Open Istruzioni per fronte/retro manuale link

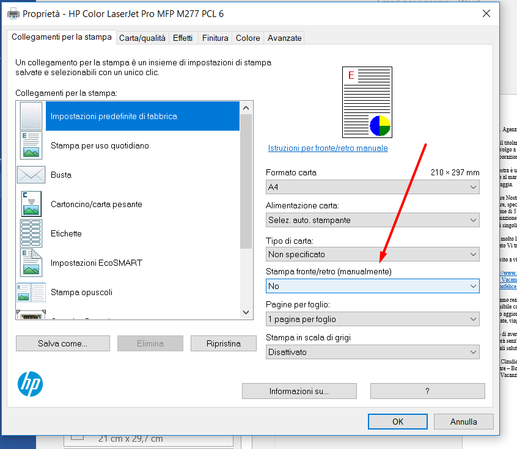pos(328,148)
